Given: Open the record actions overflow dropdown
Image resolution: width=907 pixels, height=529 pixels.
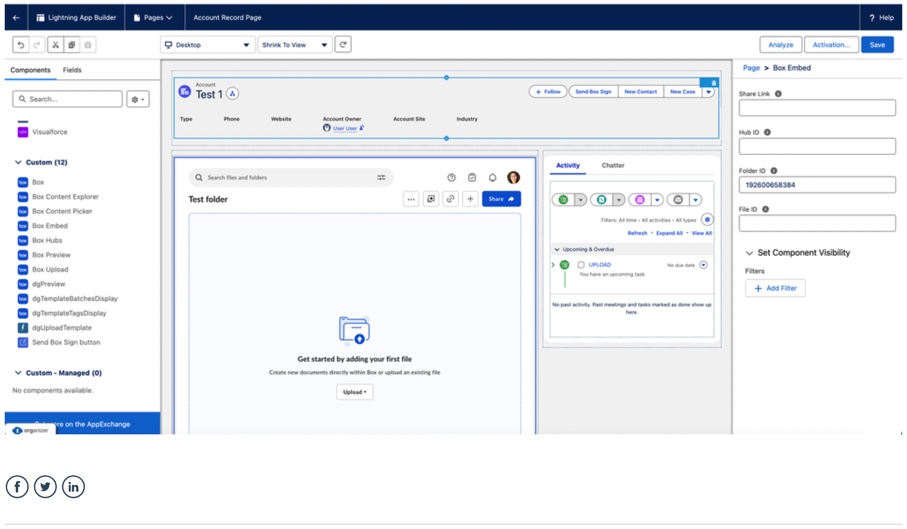Looking at the screenshot, I should [708, 92].
